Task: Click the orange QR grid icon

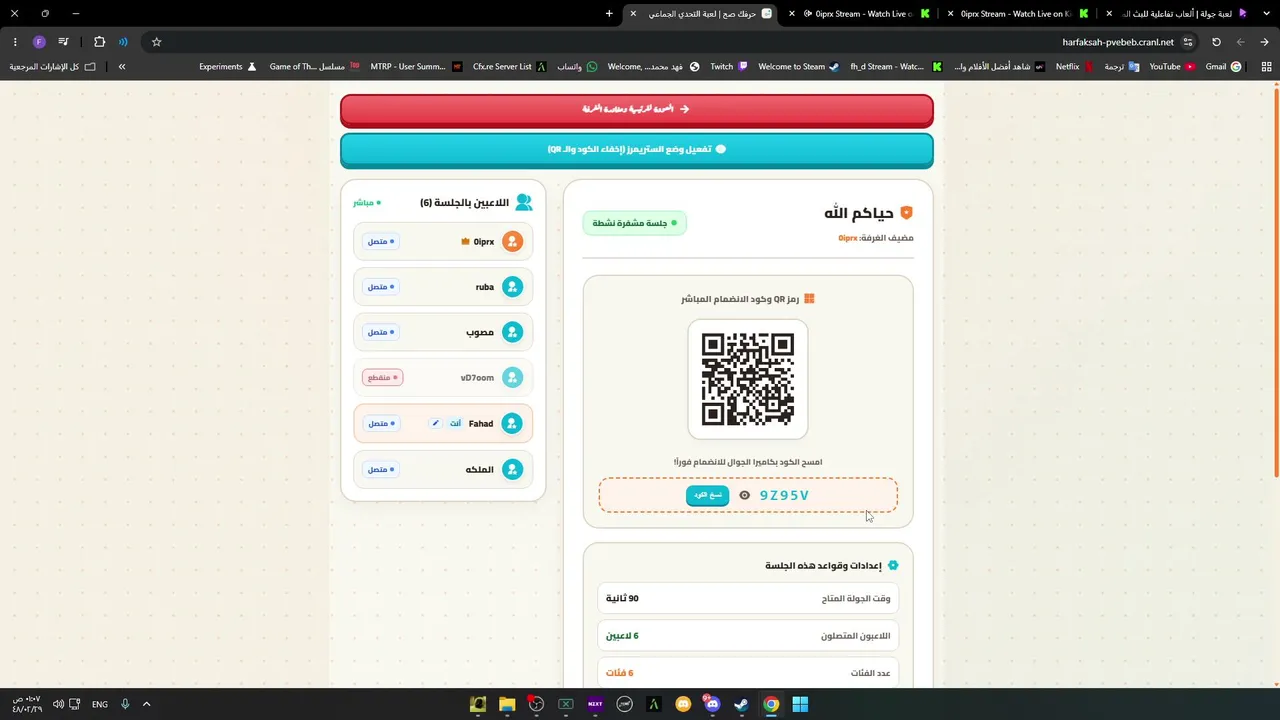Action: coord(809,299)
